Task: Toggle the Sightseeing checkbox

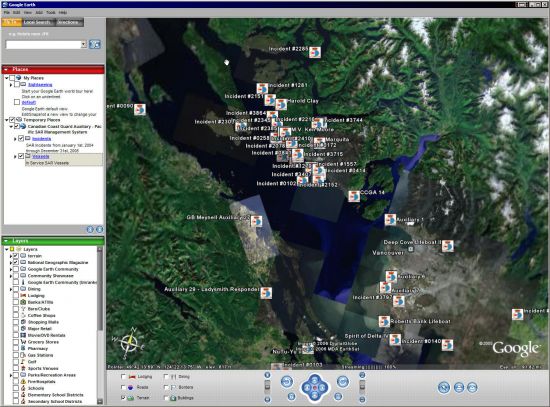Action: pos(17,85)
